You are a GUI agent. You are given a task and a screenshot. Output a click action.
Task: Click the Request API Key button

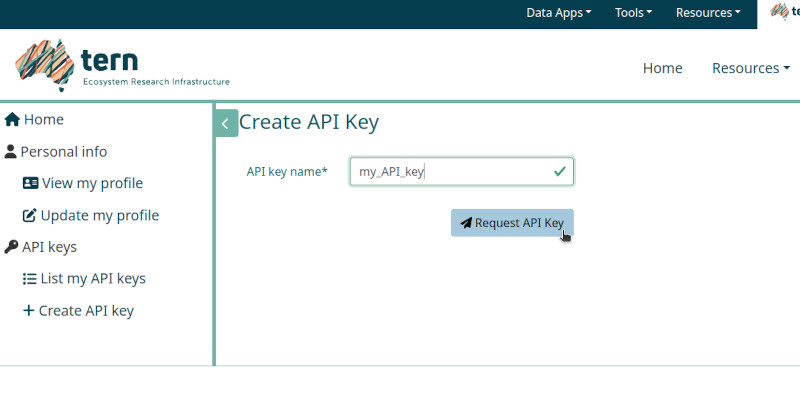pos(512,223)
